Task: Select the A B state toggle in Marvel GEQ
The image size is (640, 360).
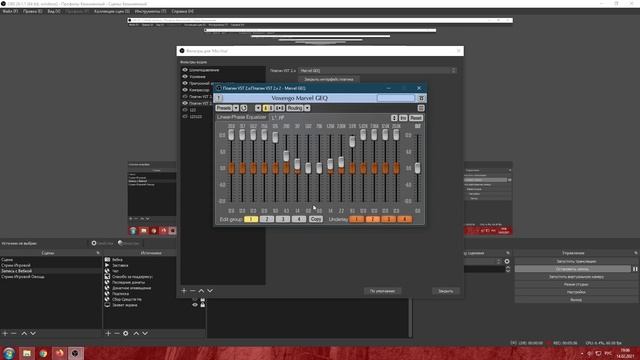Action: [x=268, y=108]
